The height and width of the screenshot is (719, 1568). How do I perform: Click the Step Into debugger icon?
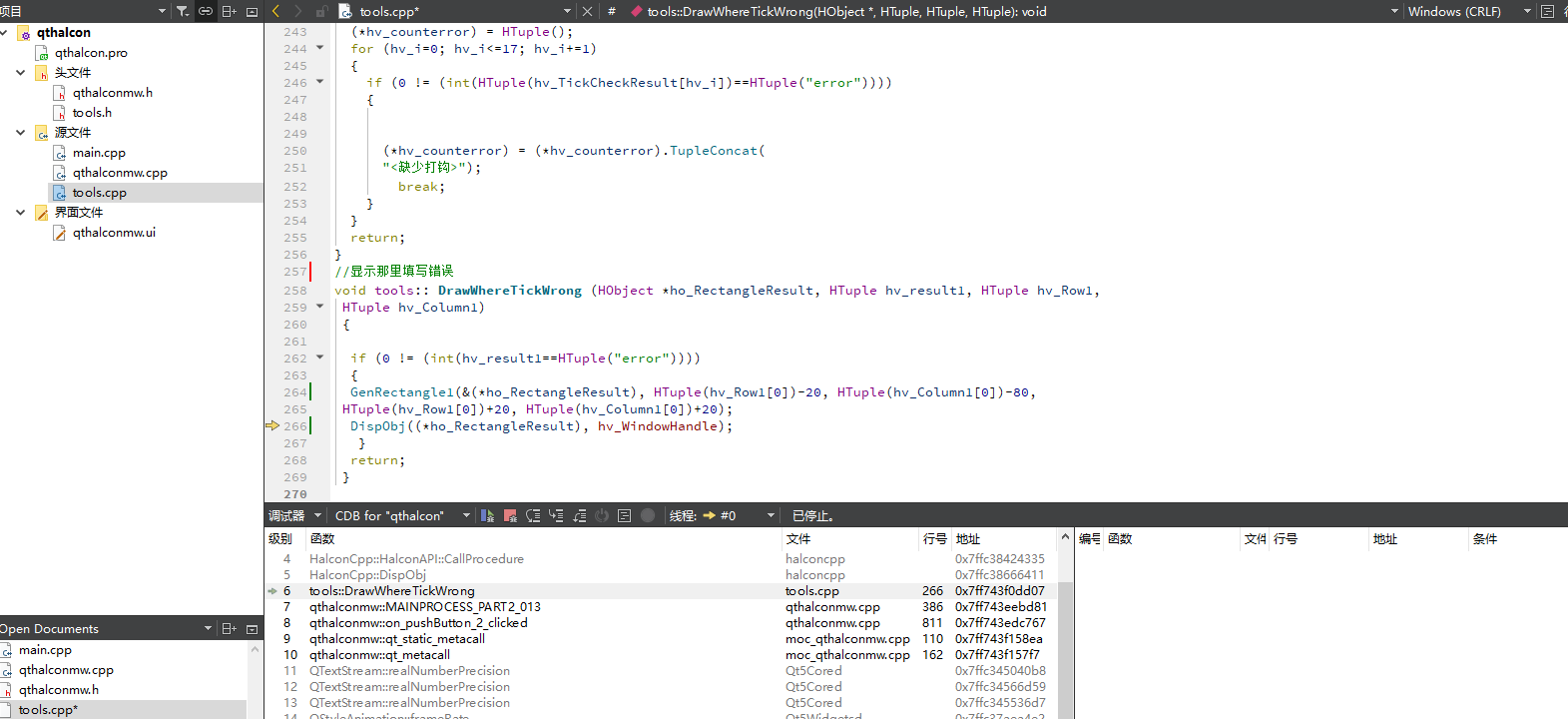[x=556, y=515]
